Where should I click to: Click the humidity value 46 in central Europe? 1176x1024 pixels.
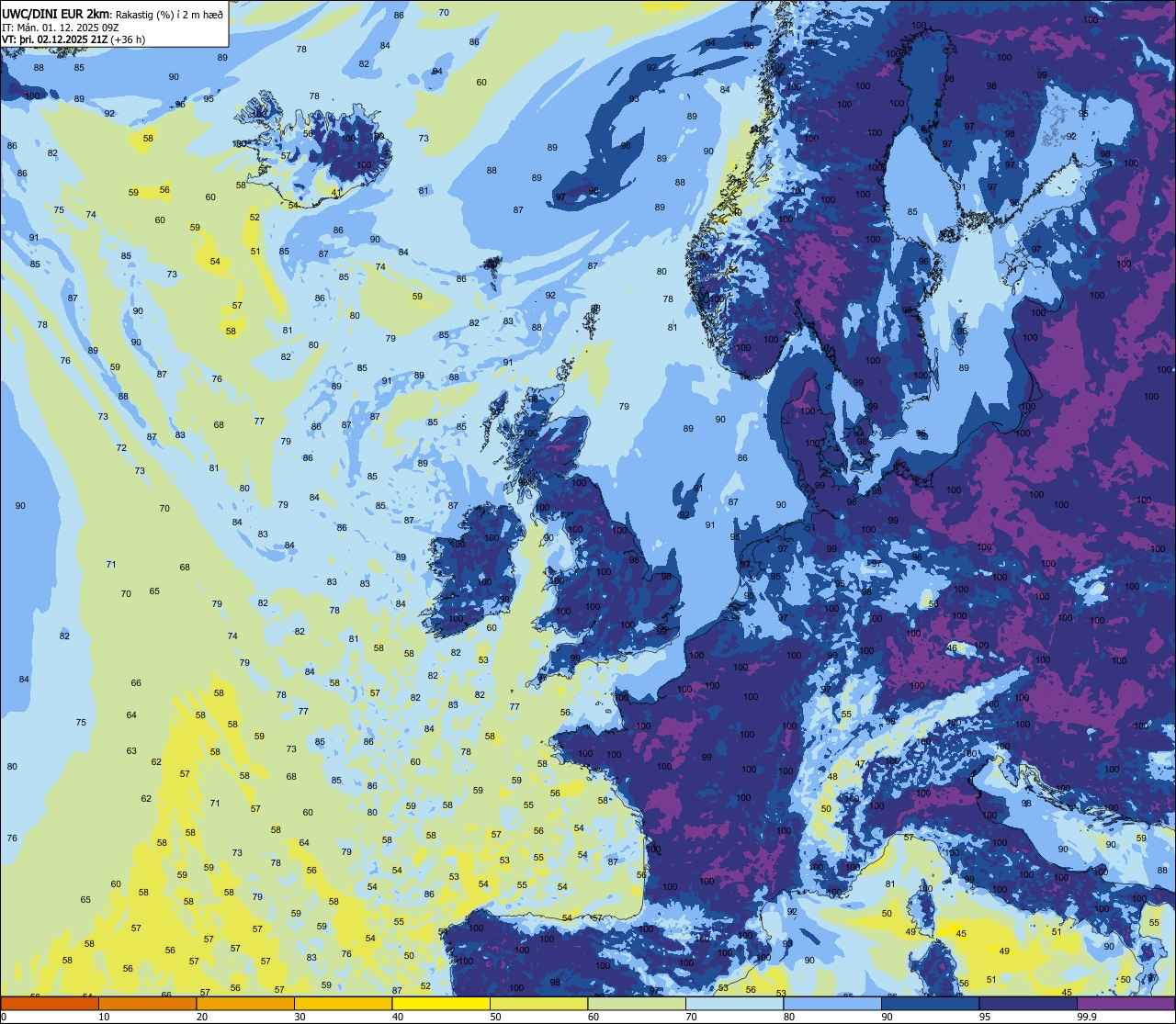click(952, 648)
